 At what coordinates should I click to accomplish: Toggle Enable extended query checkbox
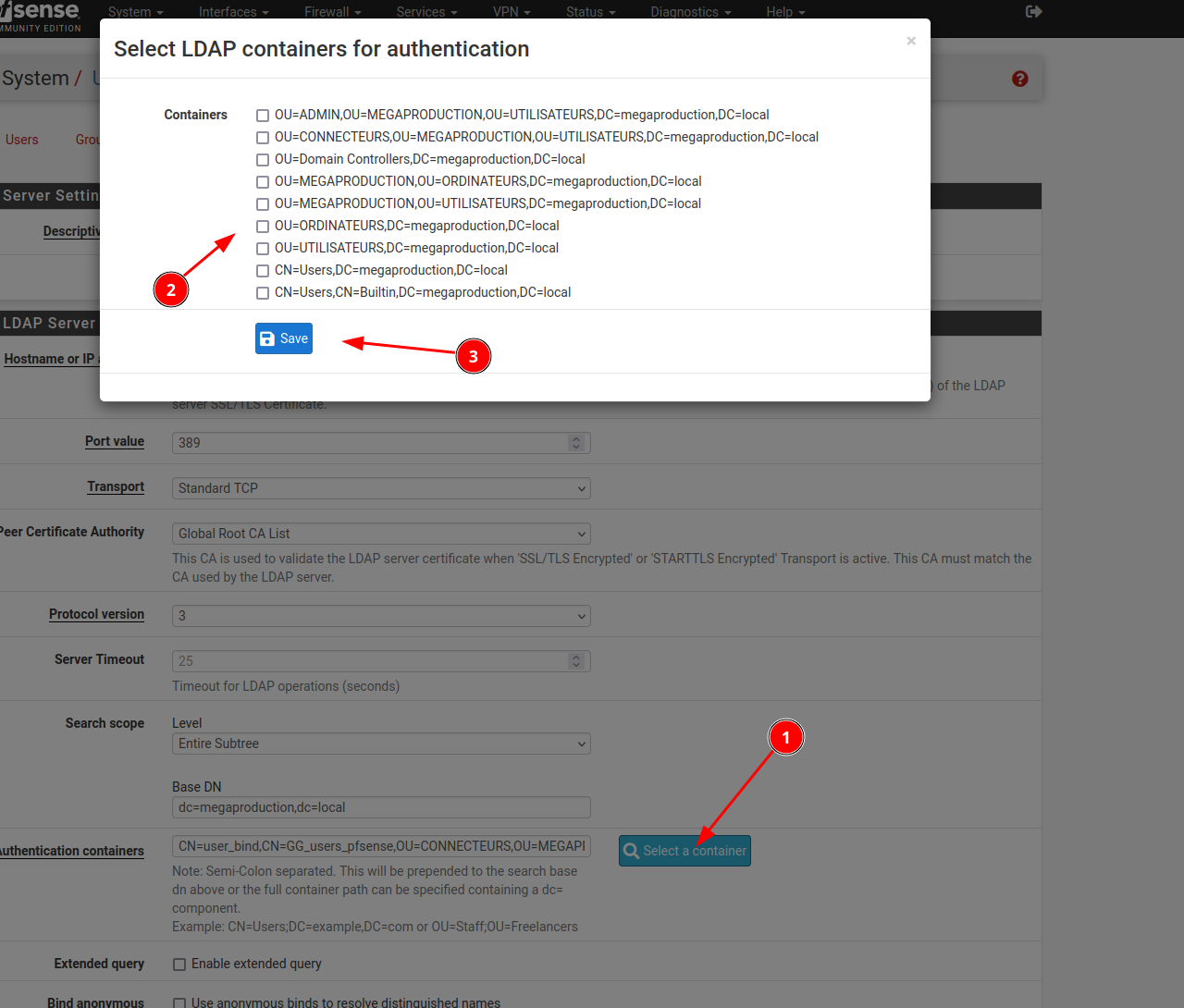[179, 965]
